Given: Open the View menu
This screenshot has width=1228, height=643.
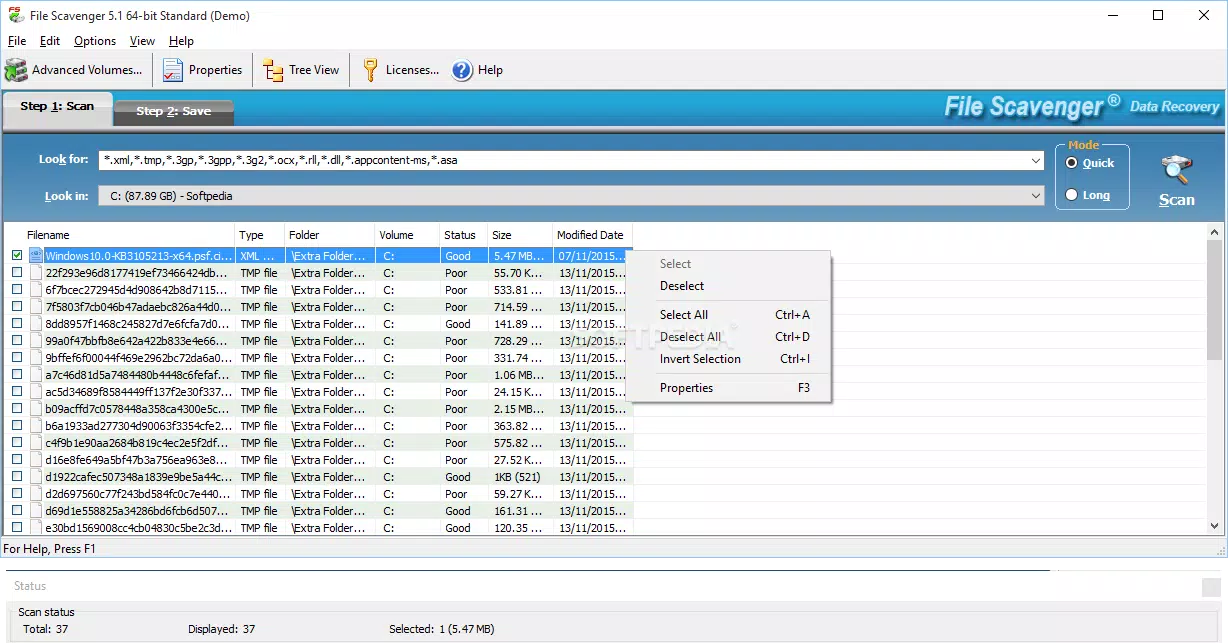Looking at the screenshot, I should (142, 41).
